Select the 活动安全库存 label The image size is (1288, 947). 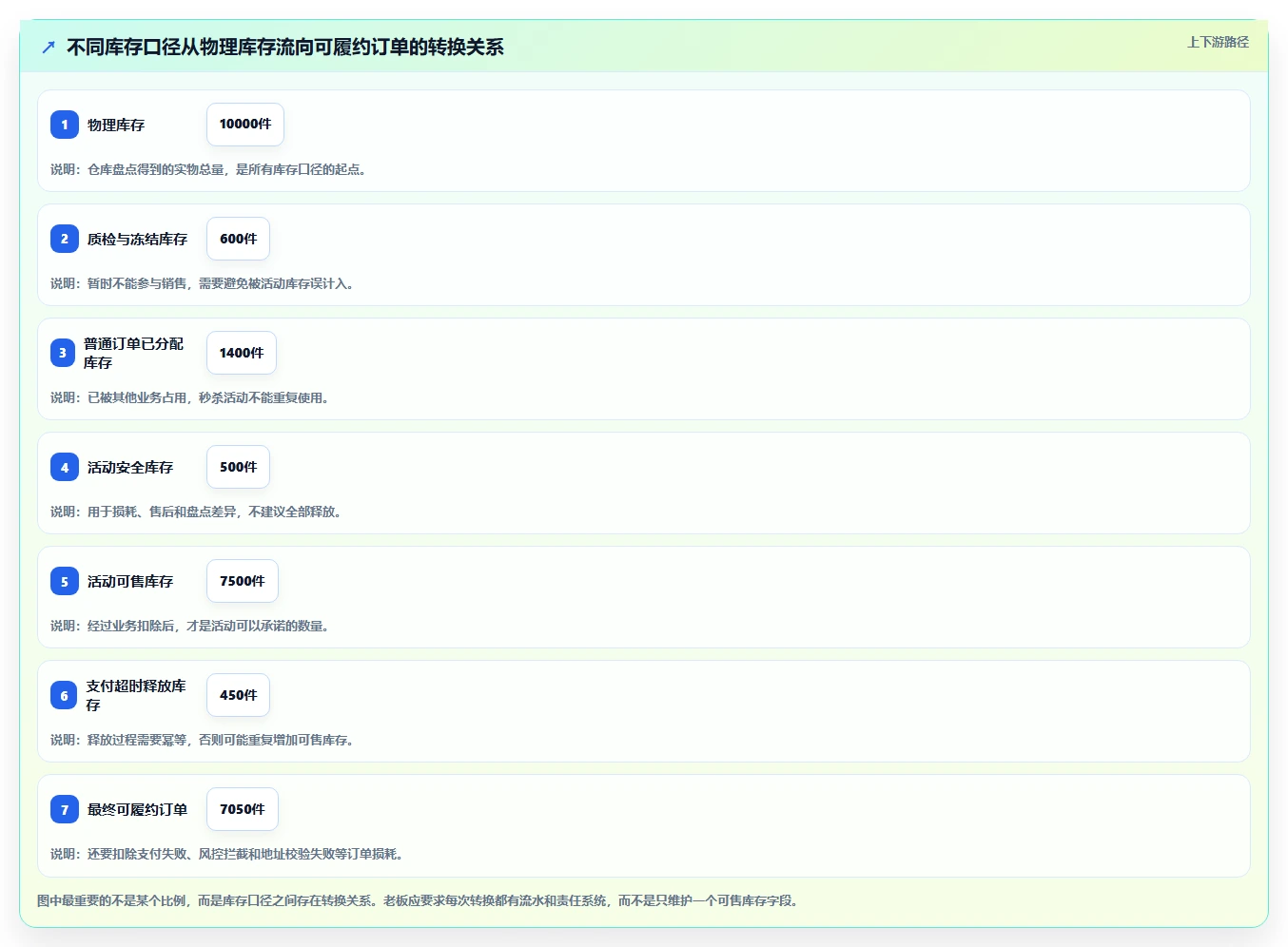130,467
